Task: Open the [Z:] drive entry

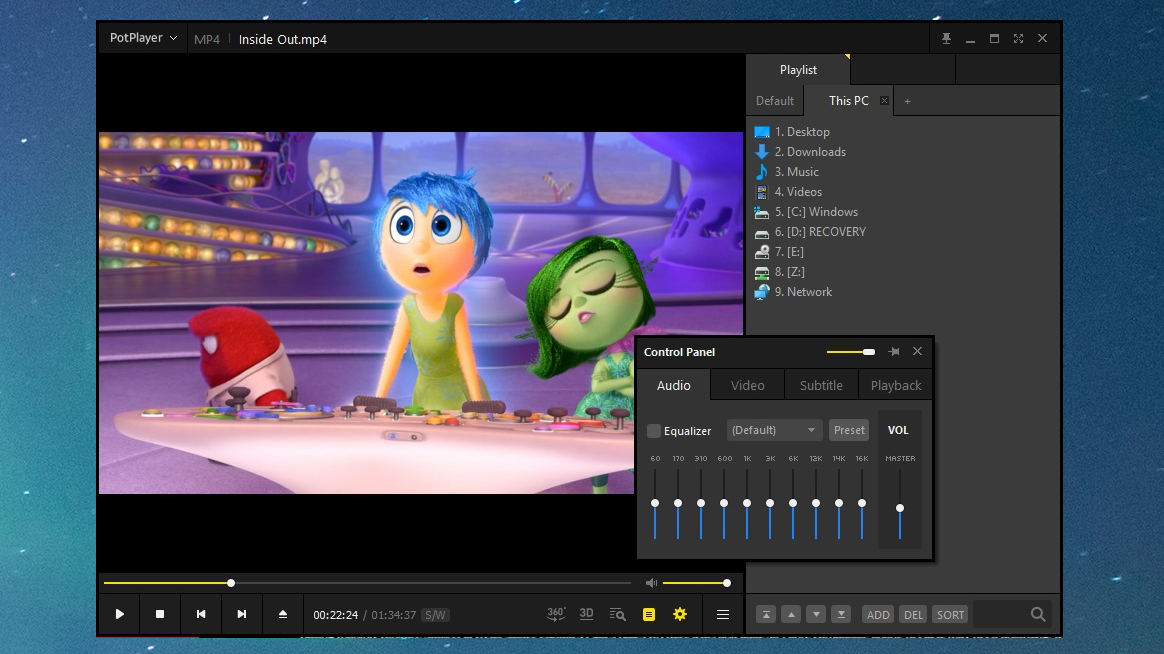Action: [x=779, y=272]
